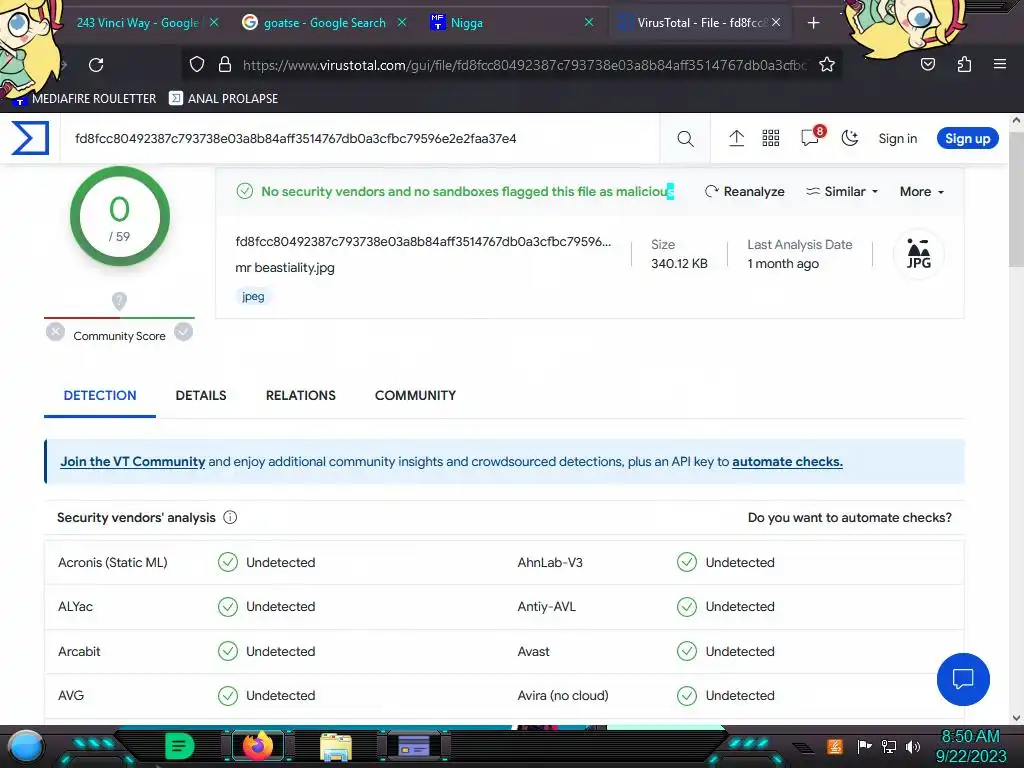Click the Antiy-AVL vendor name

coord(547,607)
